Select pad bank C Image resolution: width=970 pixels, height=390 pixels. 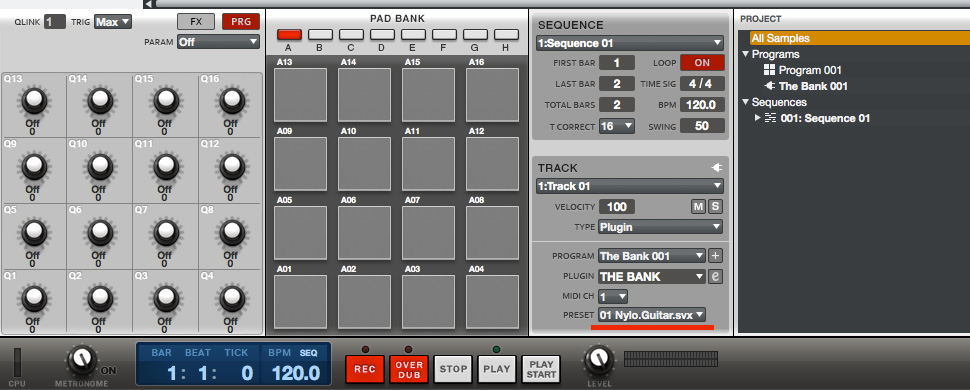[x=351, y=35]
